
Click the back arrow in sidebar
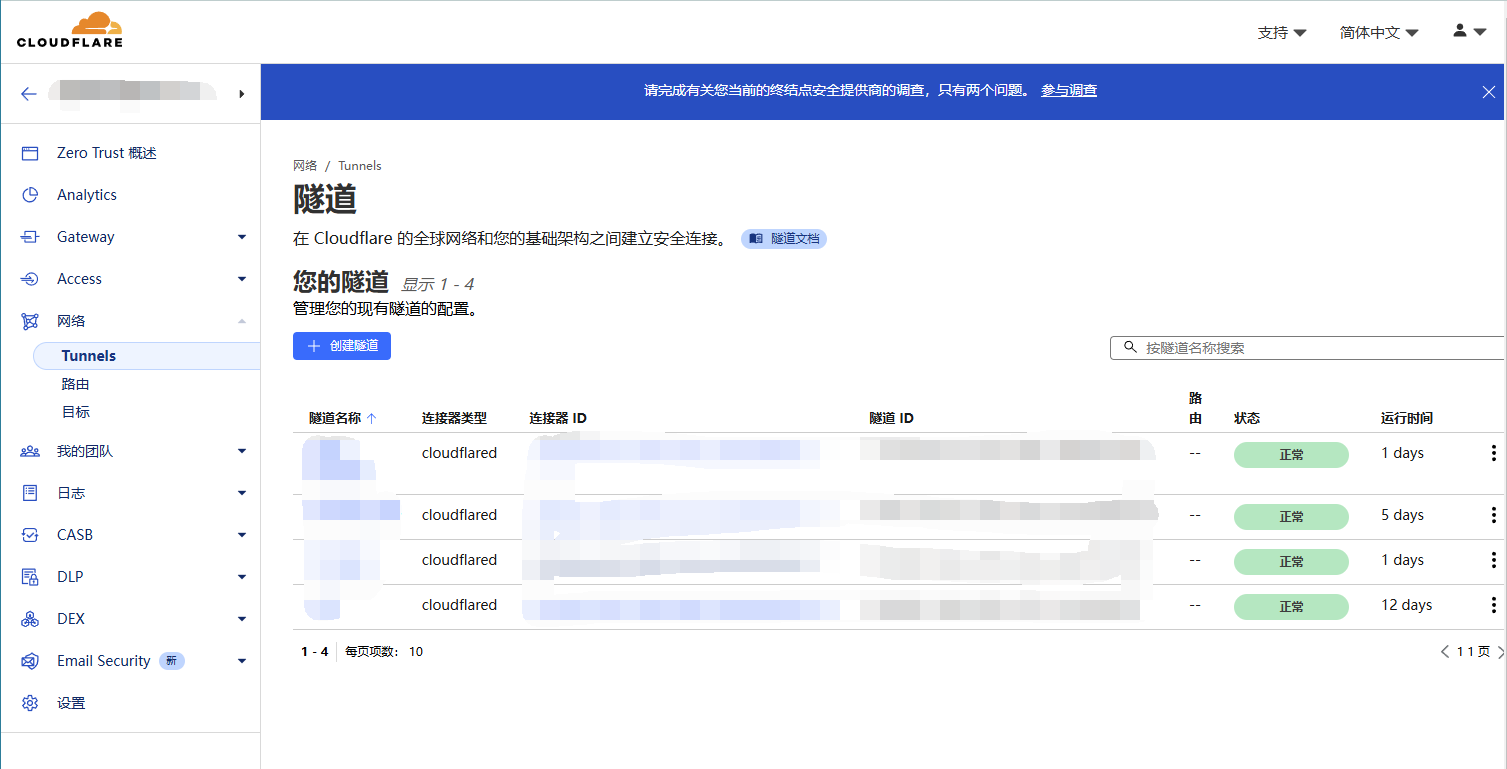tap(29, 94)
